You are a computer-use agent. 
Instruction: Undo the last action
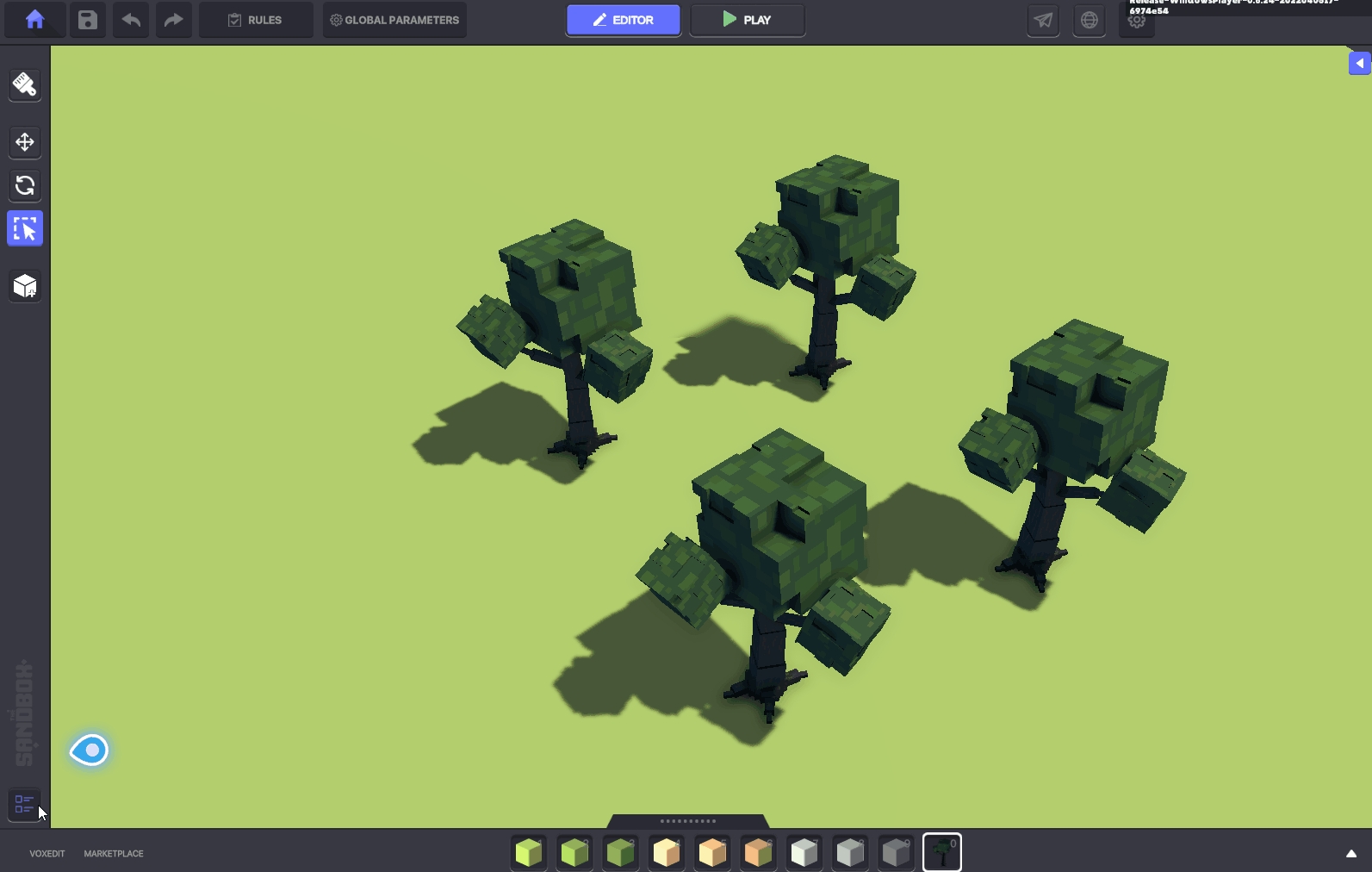131,20
